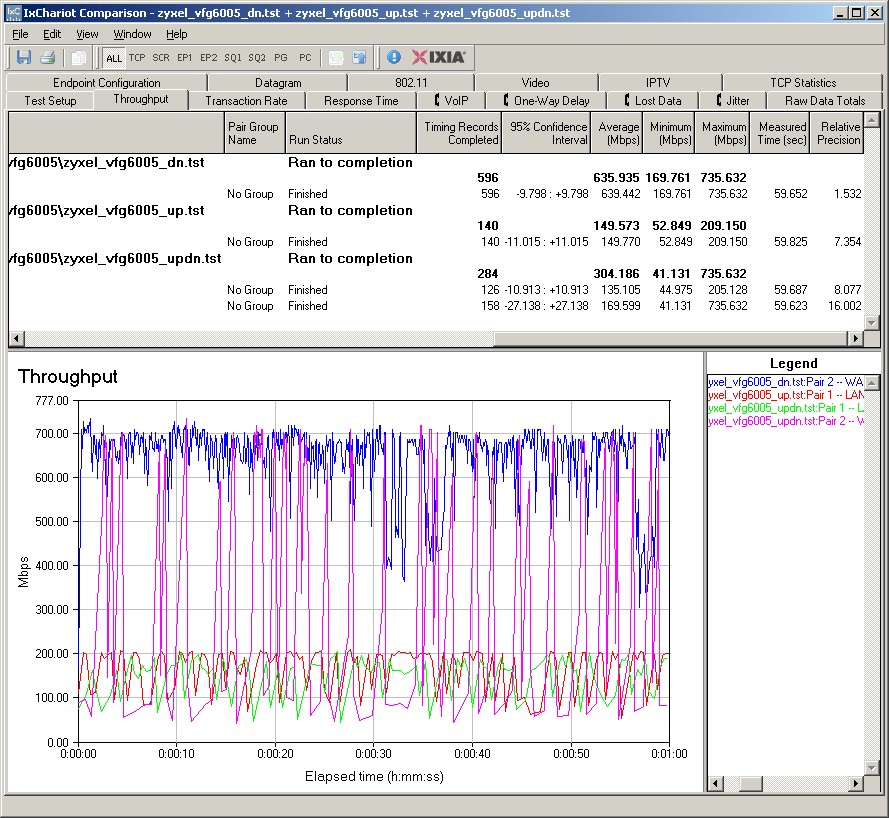Click table horizontal scroll left arrow
889x818 pixels.
(x=16, y=338)
